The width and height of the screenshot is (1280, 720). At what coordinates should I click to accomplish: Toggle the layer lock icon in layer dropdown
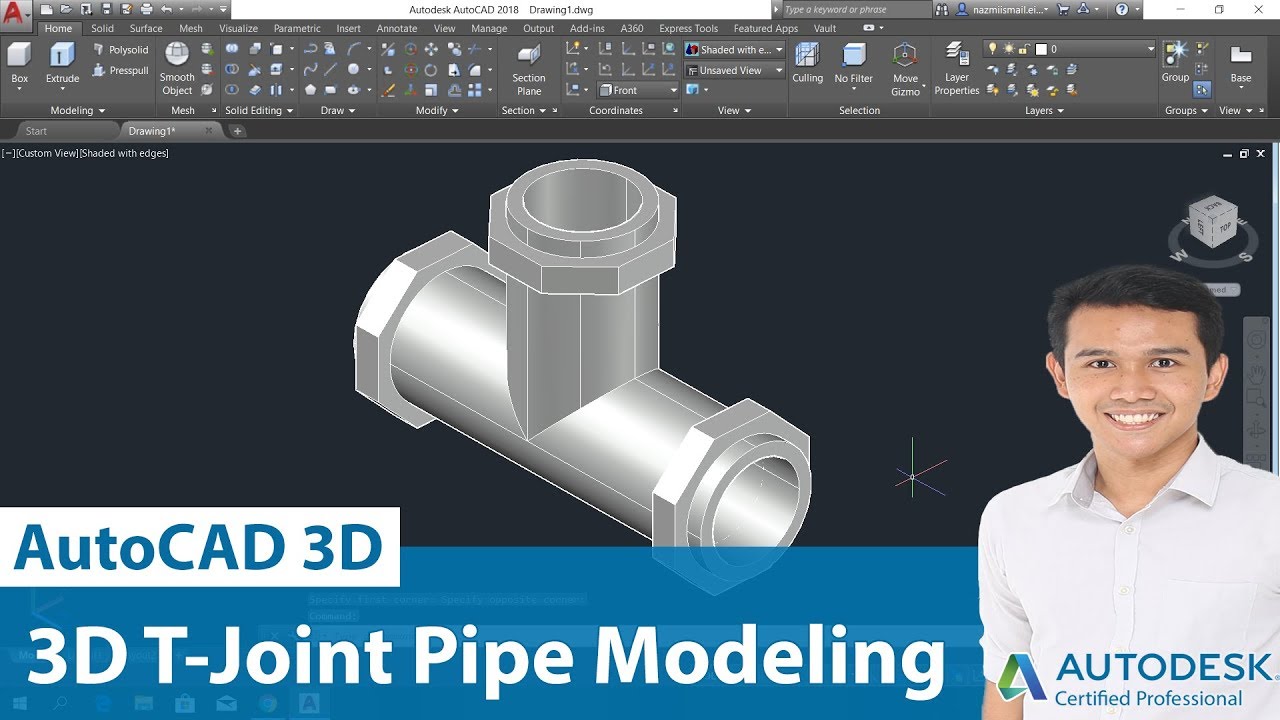(x=1022, y=49)
